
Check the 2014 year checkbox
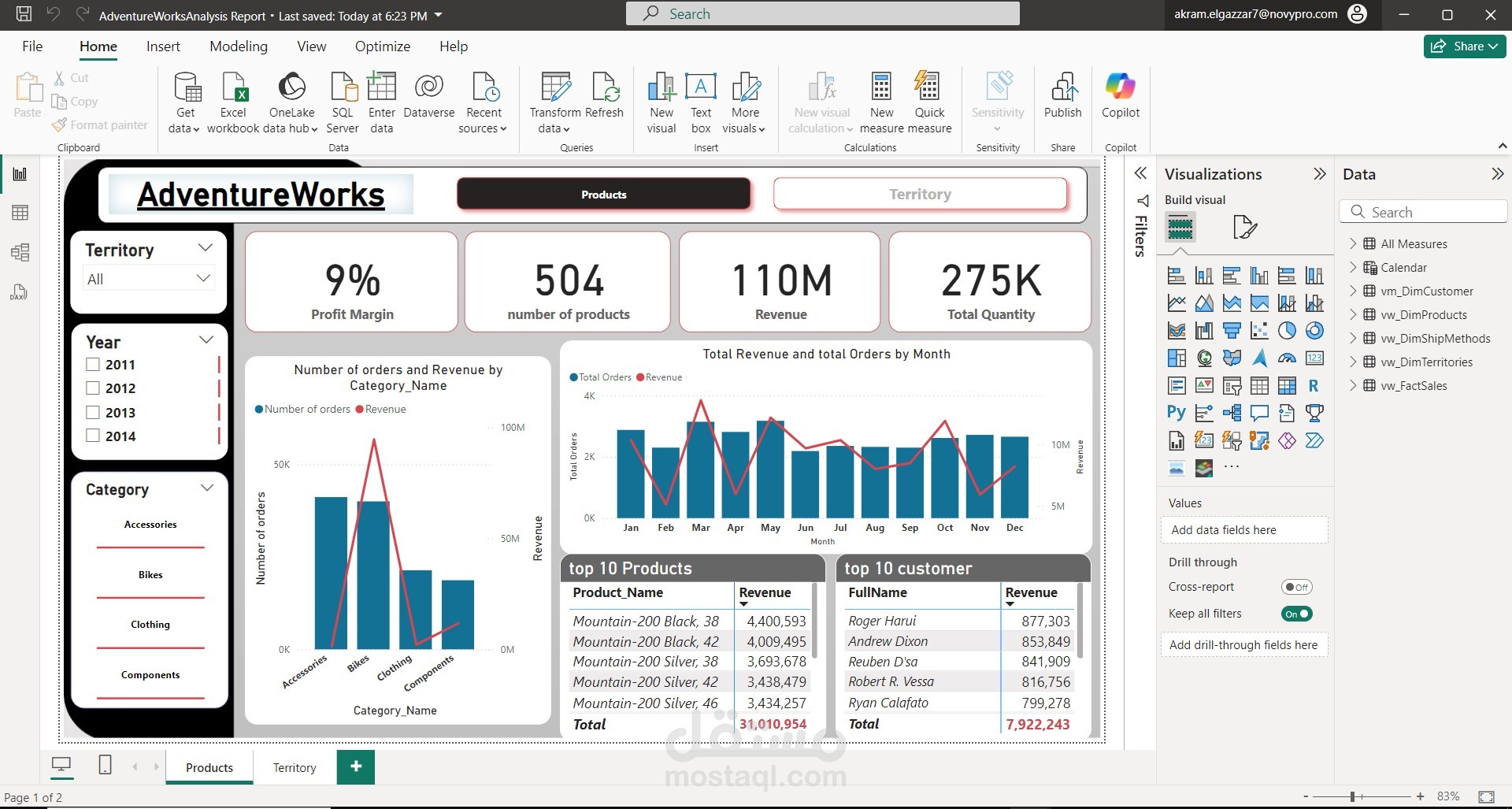93,436
